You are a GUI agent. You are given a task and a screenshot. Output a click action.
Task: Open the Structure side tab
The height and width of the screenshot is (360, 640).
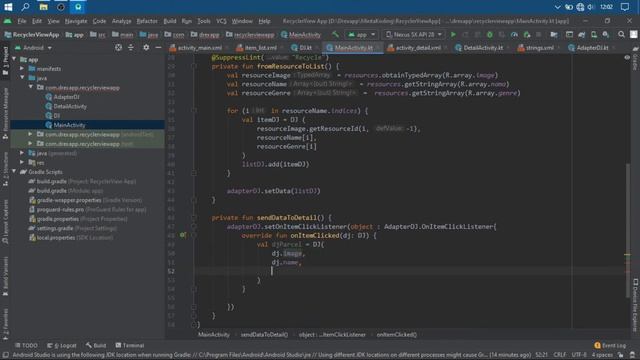tap(5, 169)
